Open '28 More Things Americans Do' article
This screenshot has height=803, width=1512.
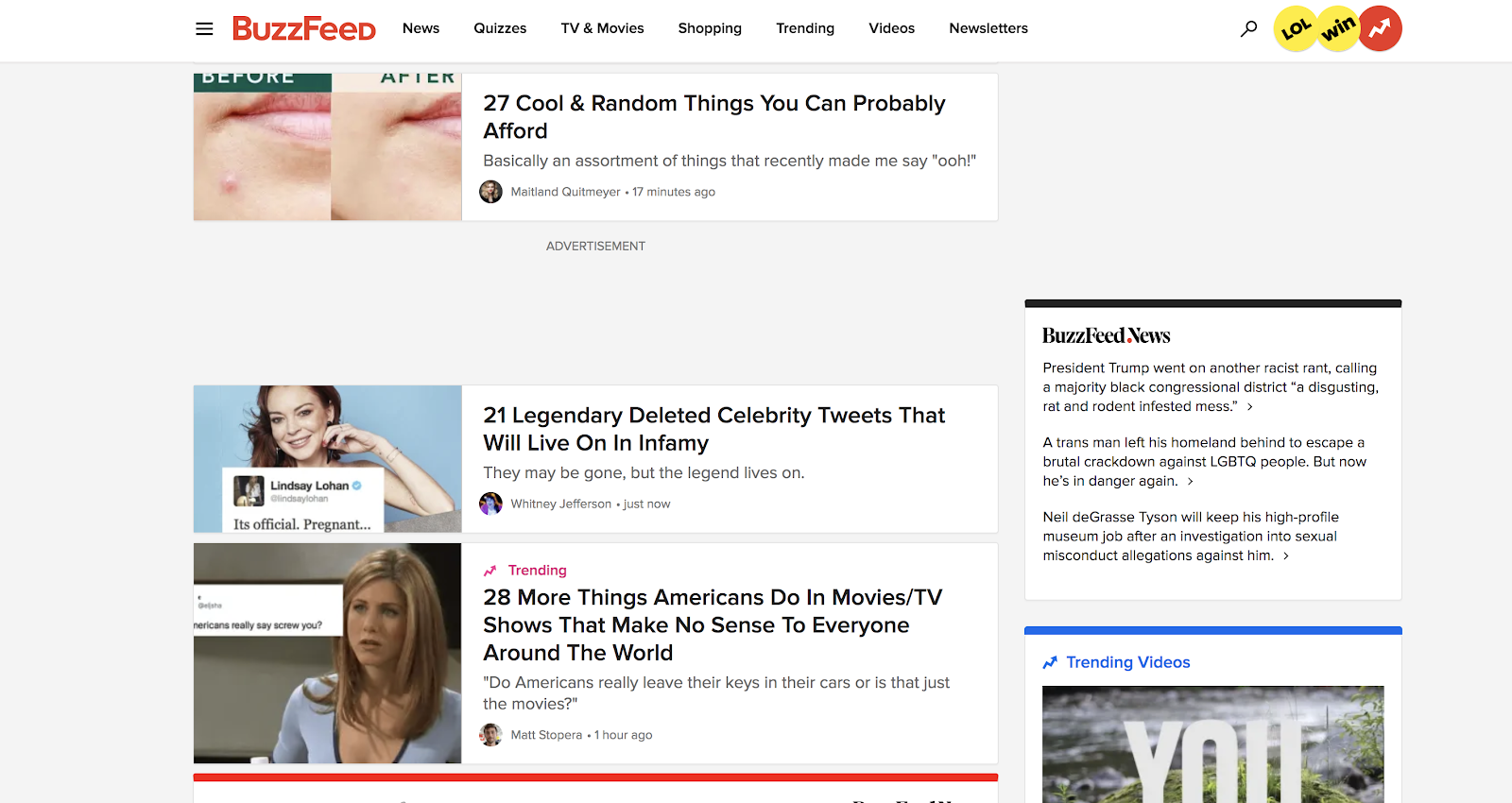[x=713, y=625]
